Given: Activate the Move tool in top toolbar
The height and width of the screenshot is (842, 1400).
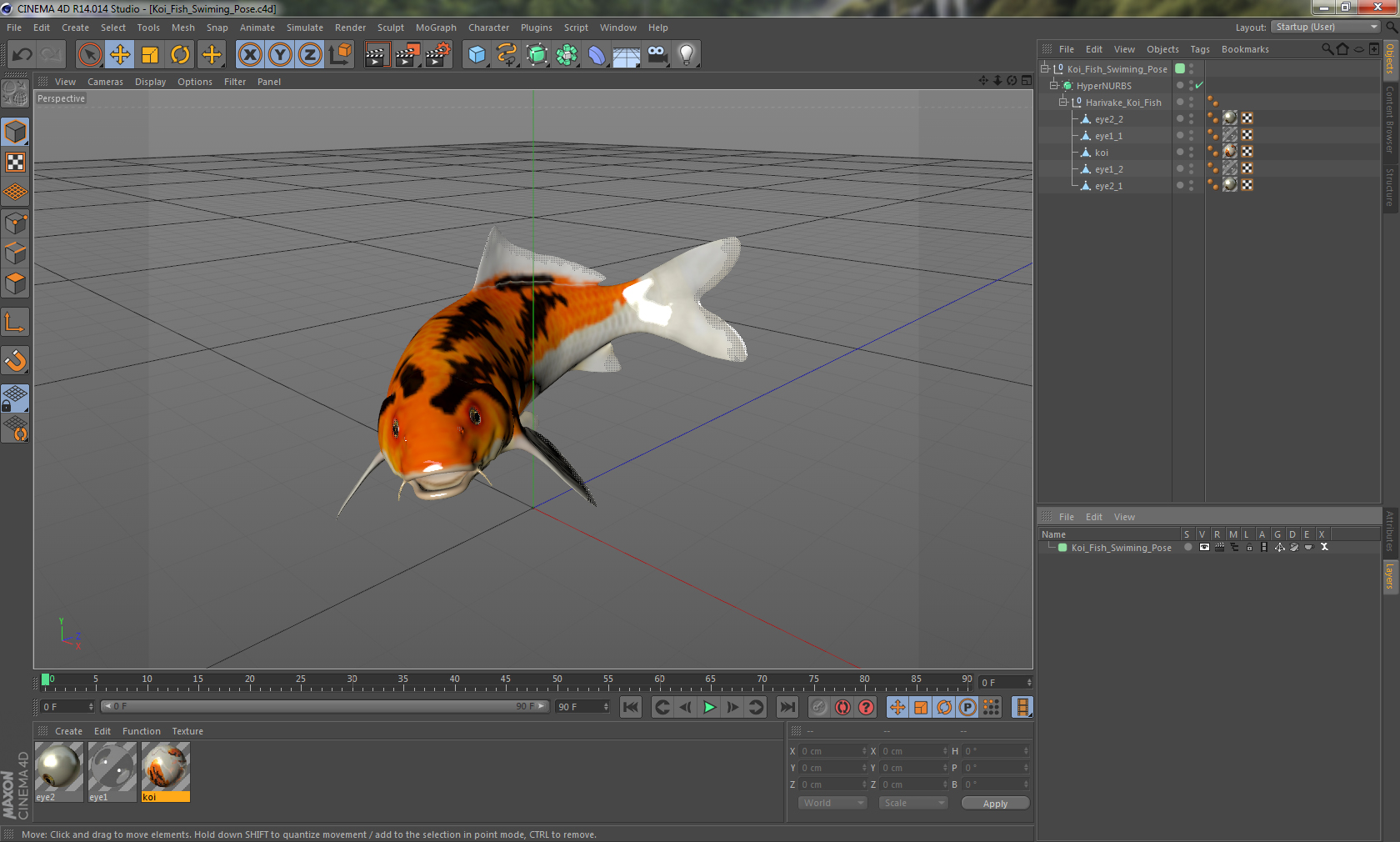Looking at the screenshot, I should point(120,55).
